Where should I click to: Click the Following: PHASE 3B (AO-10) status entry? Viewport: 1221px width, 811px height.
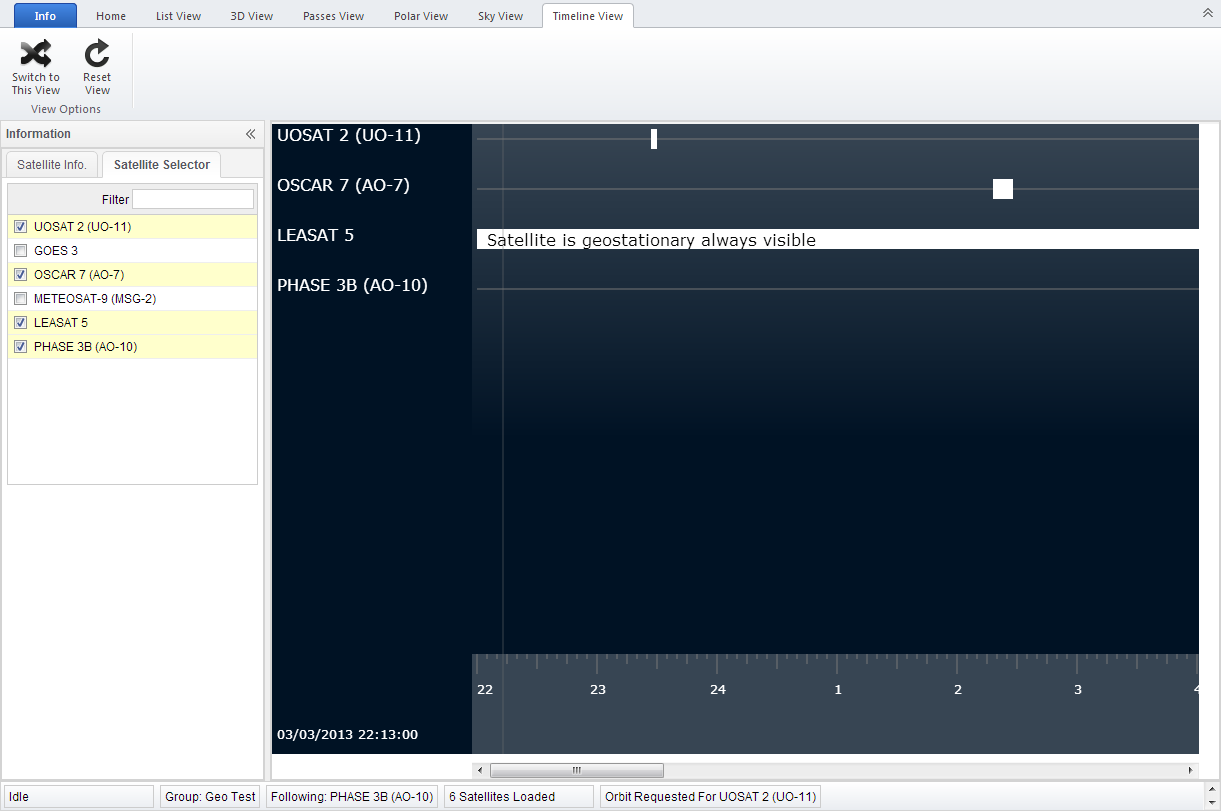[352, 797]
